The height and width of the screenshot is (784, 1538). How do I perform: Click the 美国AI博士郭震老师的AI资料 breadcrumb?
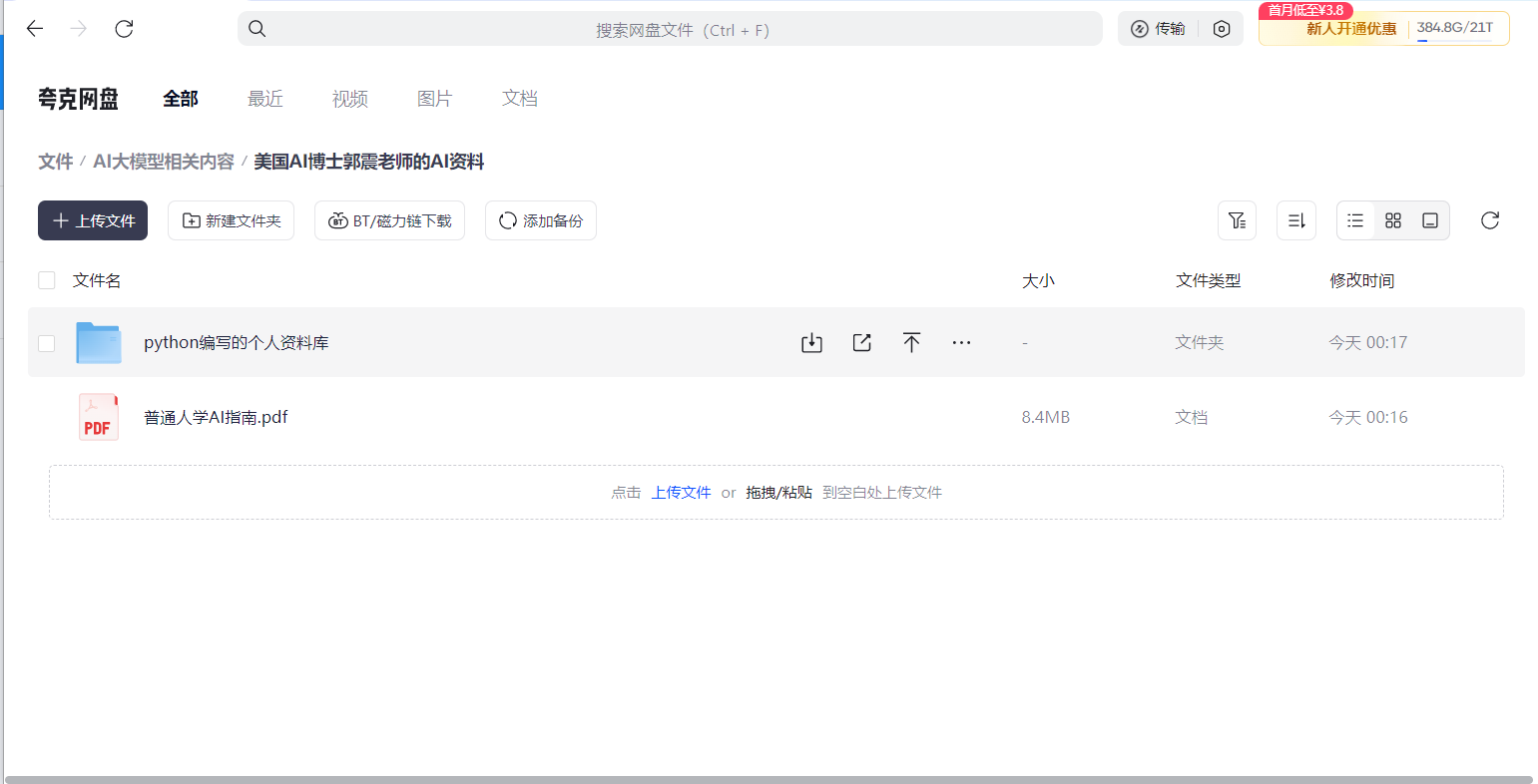pos(369,162)
